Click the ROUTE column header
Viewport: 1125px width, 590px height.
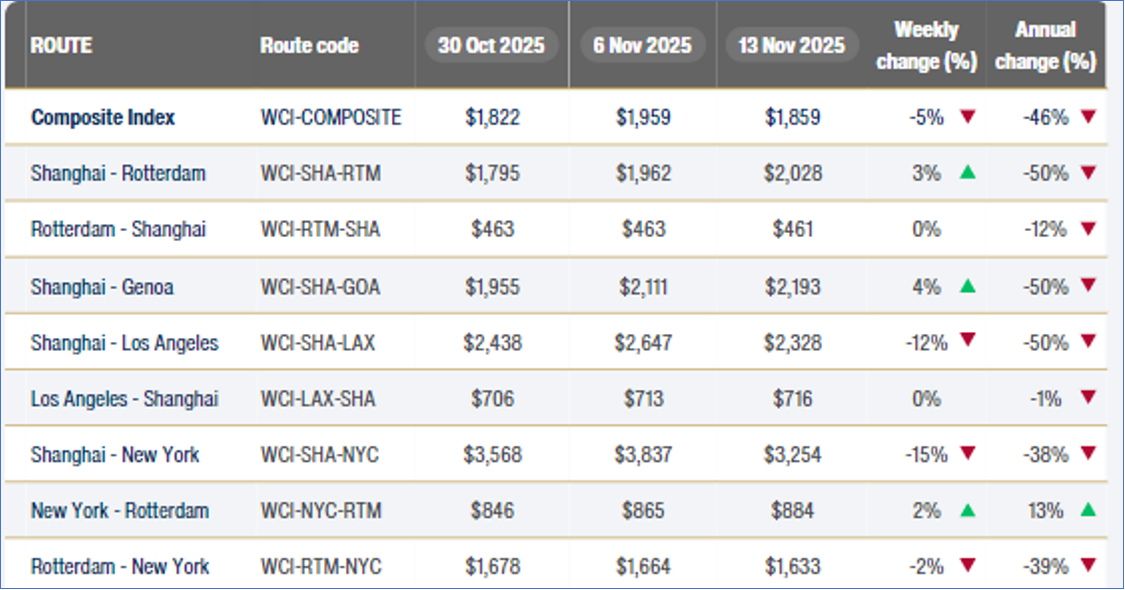coord(62,46)
